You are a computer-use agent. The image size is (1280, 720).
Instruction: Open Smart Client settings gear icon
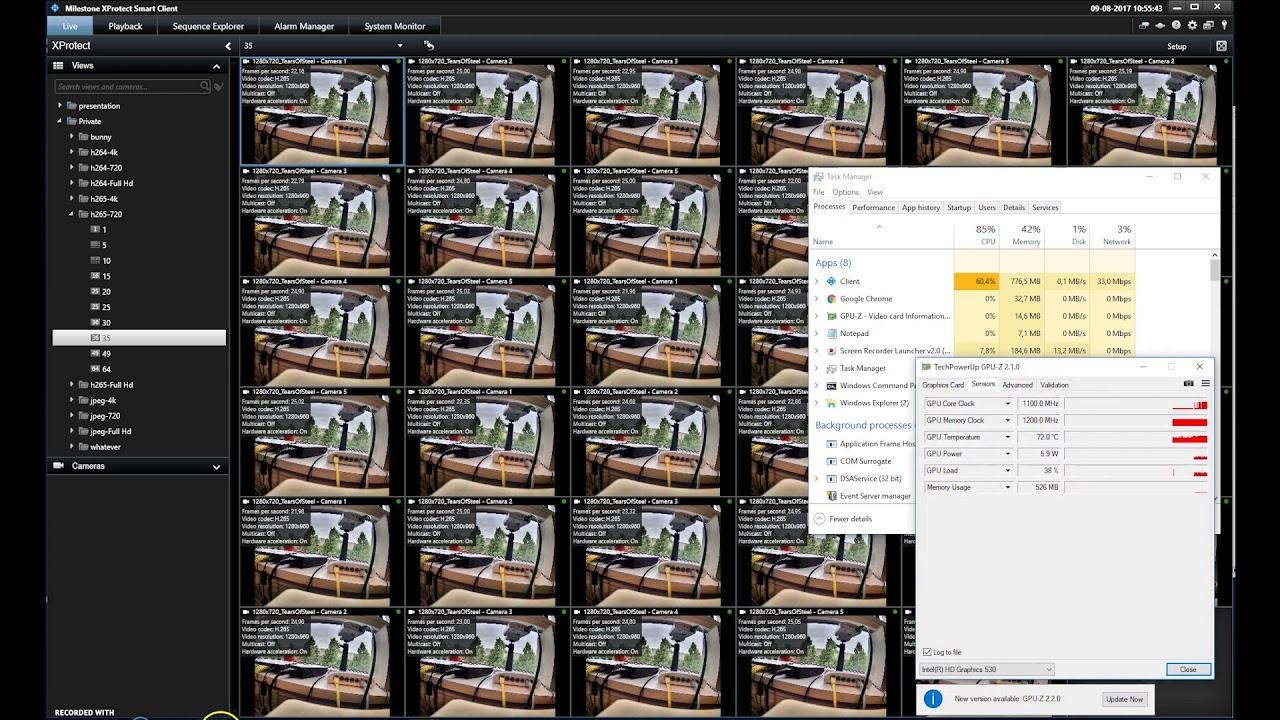(1192, 25)
